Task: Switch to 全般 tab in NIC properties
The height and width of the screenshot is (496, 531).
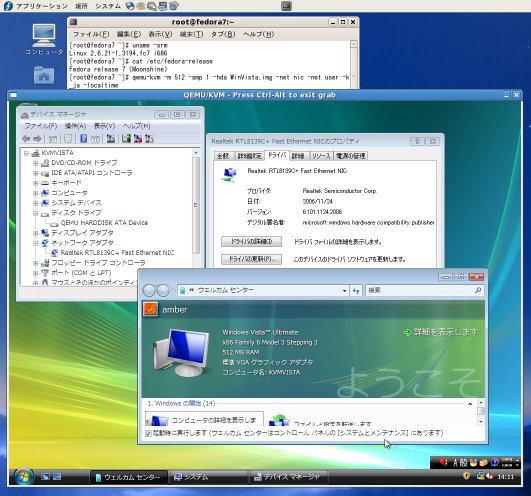Action: click(223, 156)
